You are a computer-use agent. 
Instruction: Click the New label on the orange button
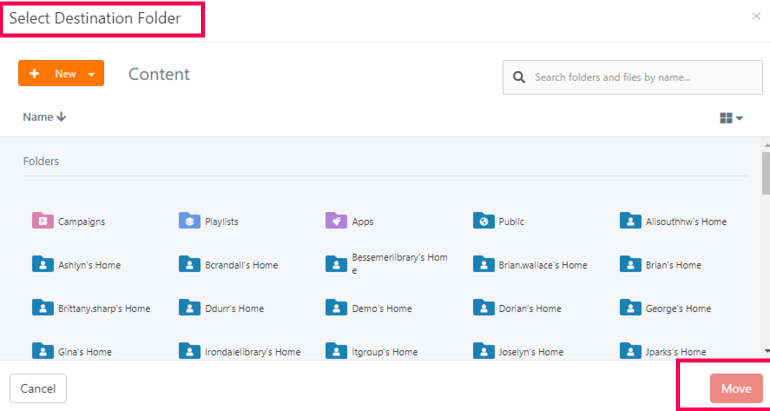[65, 74]
